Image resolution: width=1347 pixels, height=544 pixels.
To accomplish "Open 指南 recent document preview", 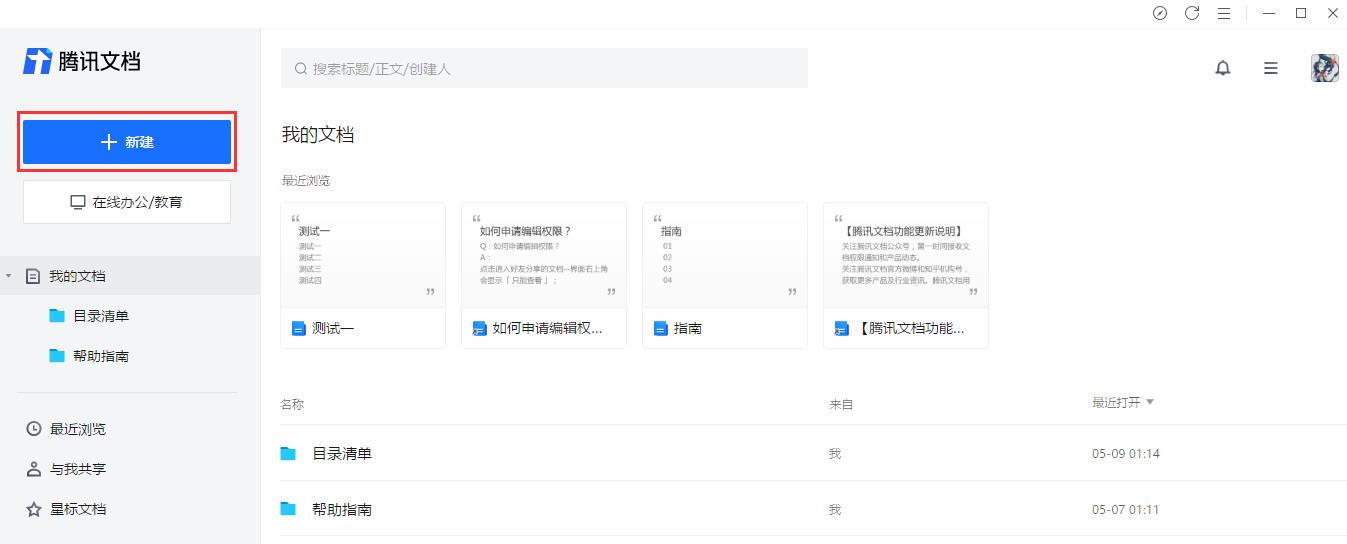I will (725, 275).
